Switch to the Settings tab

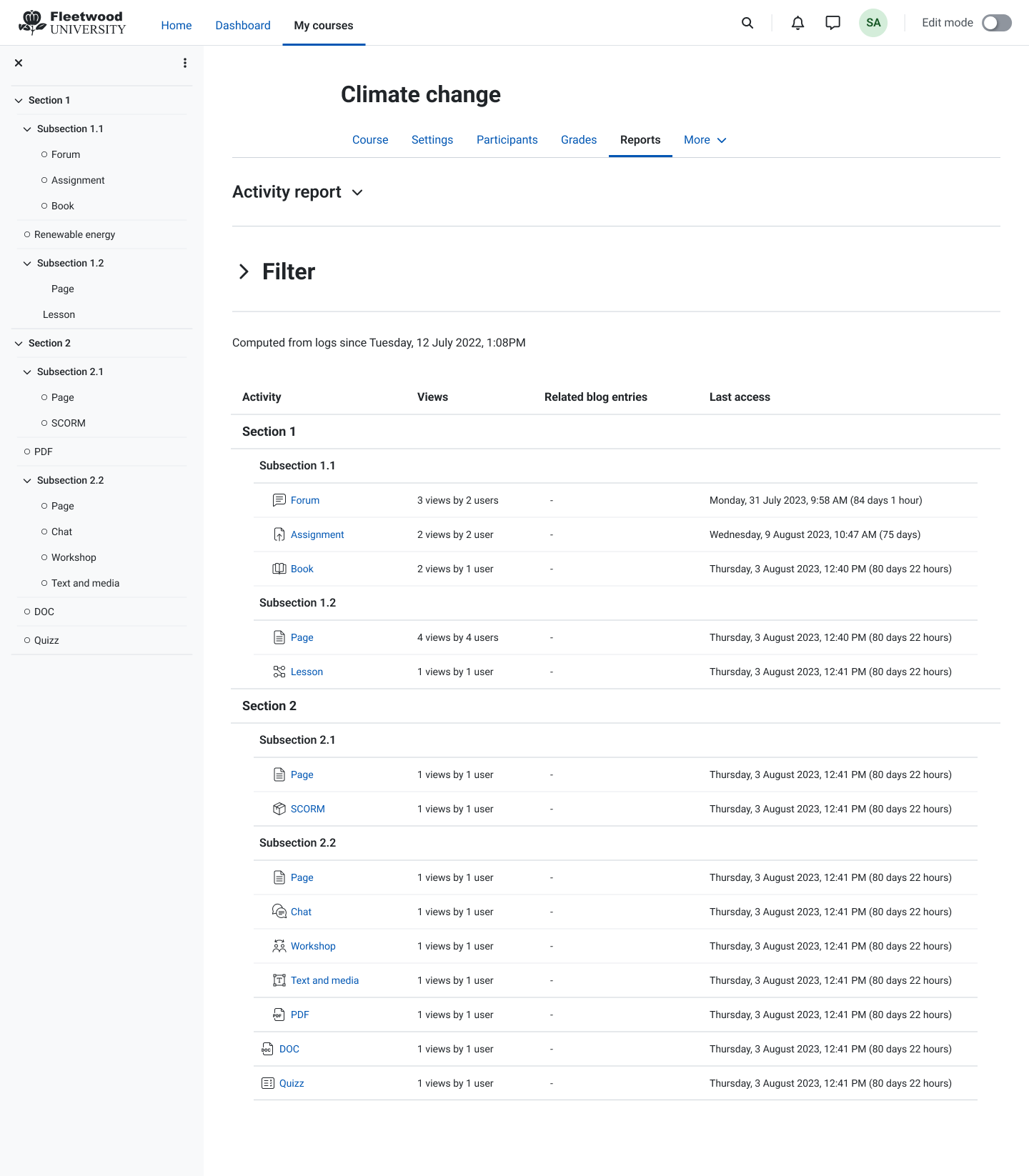432,140
